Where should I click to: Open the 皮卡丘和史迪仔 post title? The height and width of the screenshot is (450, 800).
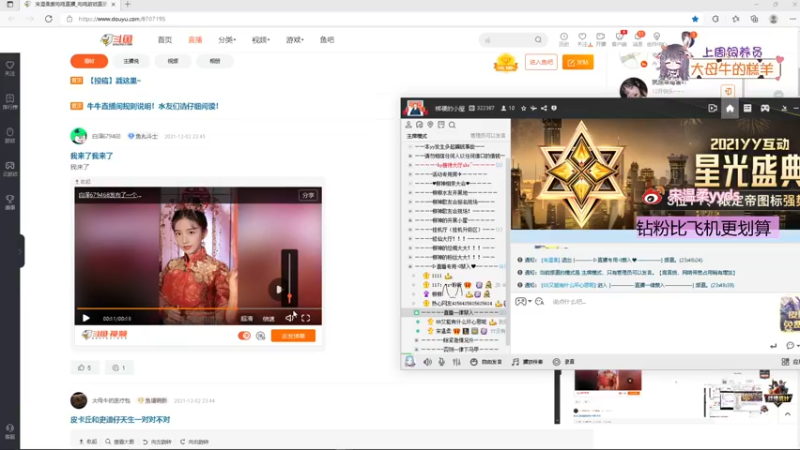120,419
